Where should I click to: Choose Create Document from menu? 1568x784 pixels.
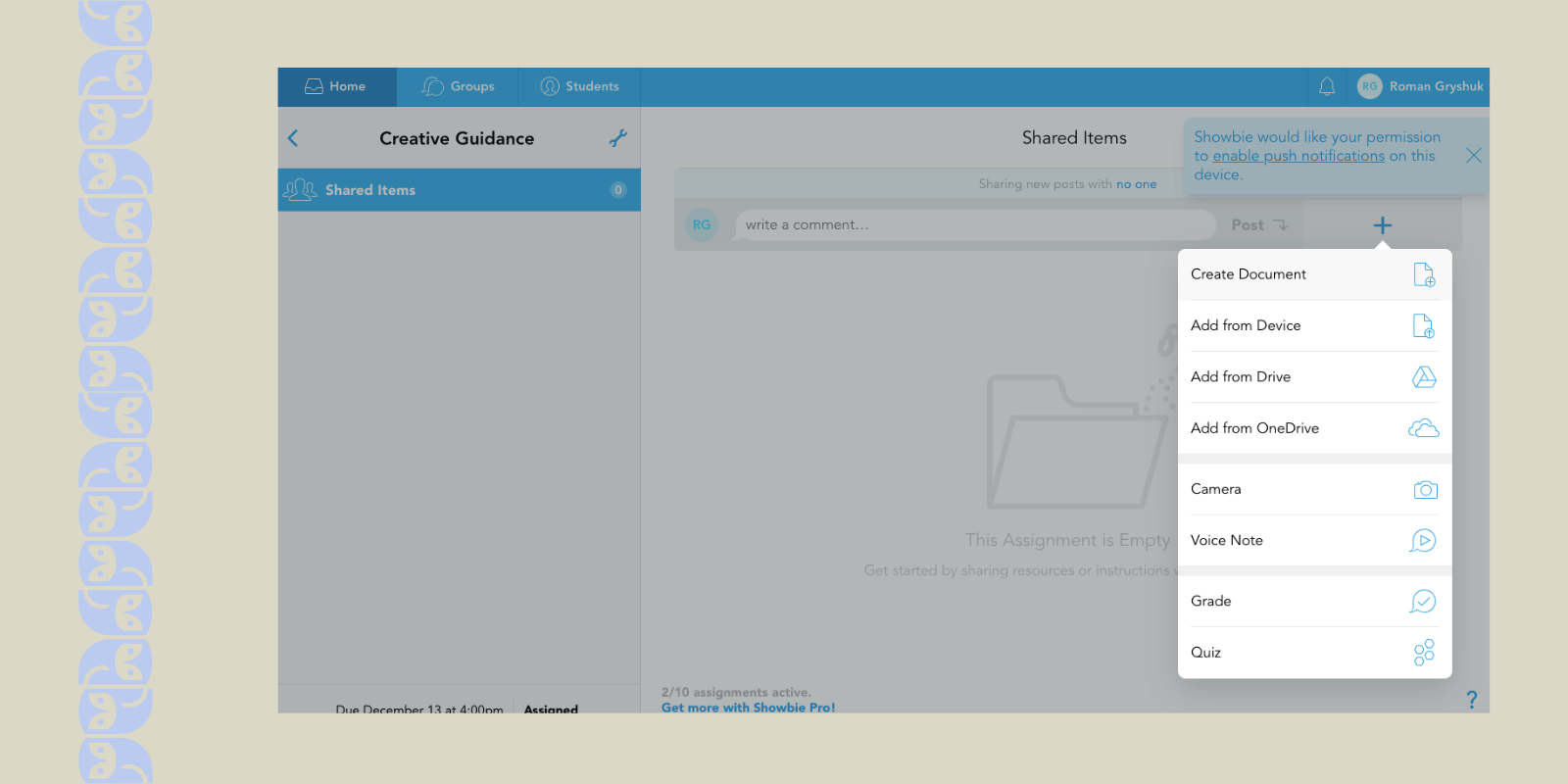pos(1314,274)
